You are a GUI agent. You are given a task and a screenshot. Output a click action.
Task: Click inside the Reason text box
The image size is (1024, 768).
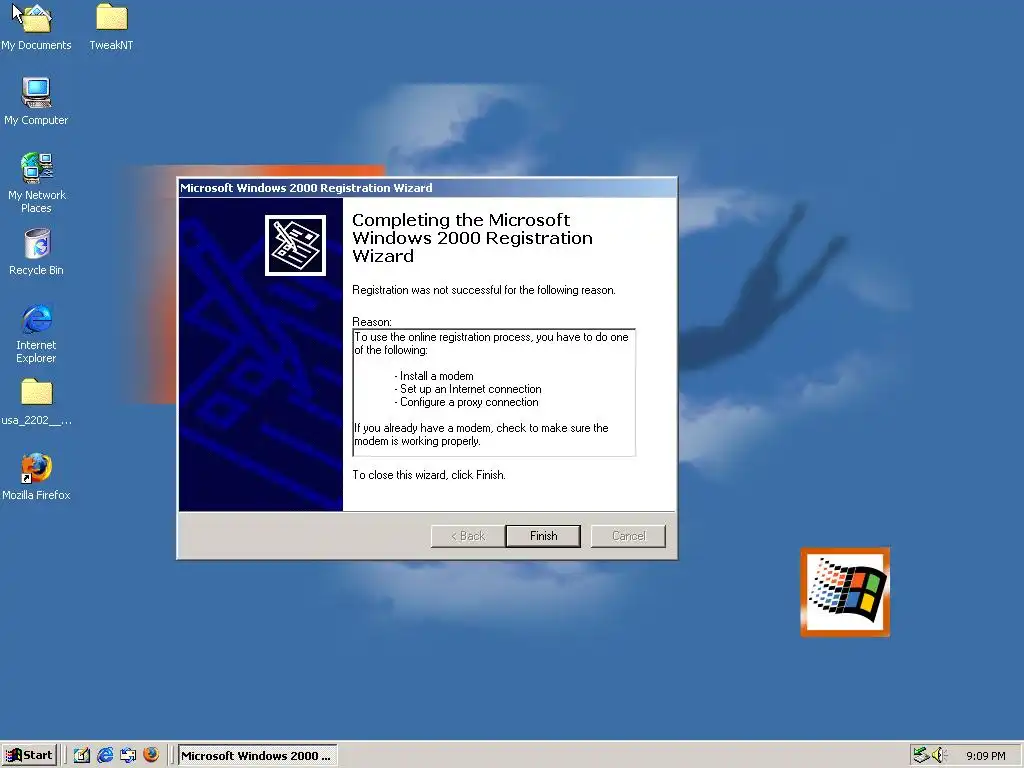pyautogui.click(x=494, y=392)
